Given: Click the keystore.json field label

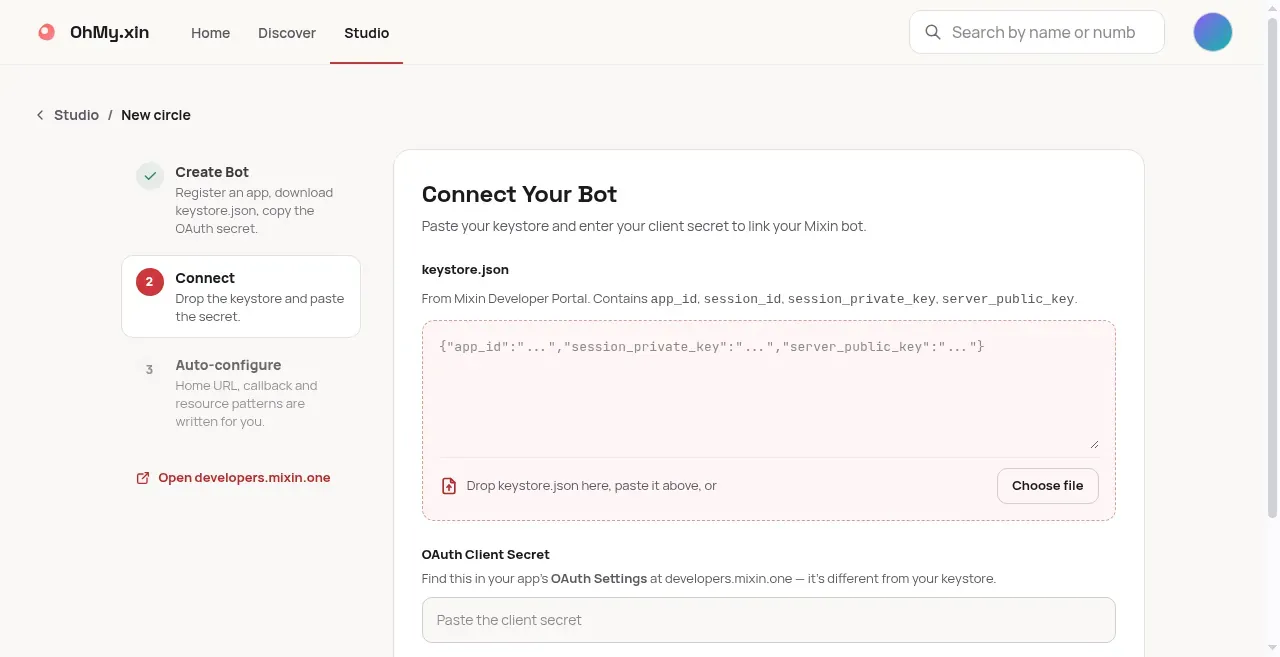Looking at the screenshot, I should coord(465,270).
